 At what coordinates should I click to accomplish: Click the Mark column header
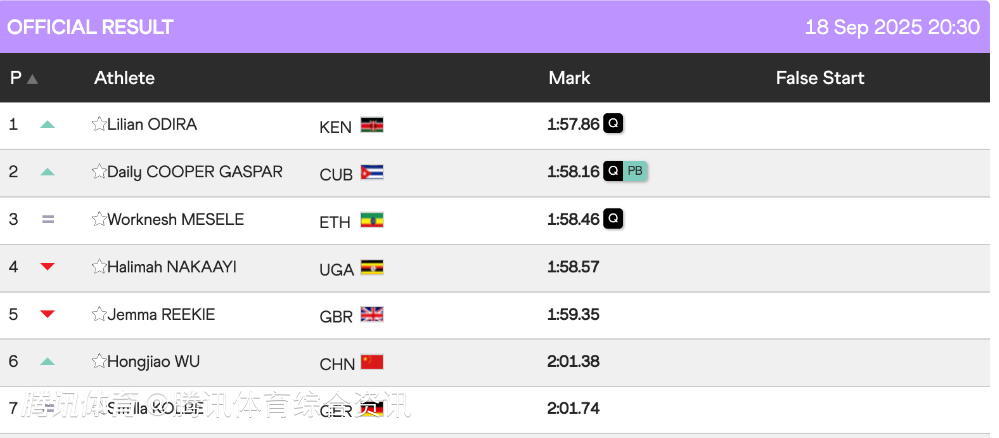click(x=570, y=78)
